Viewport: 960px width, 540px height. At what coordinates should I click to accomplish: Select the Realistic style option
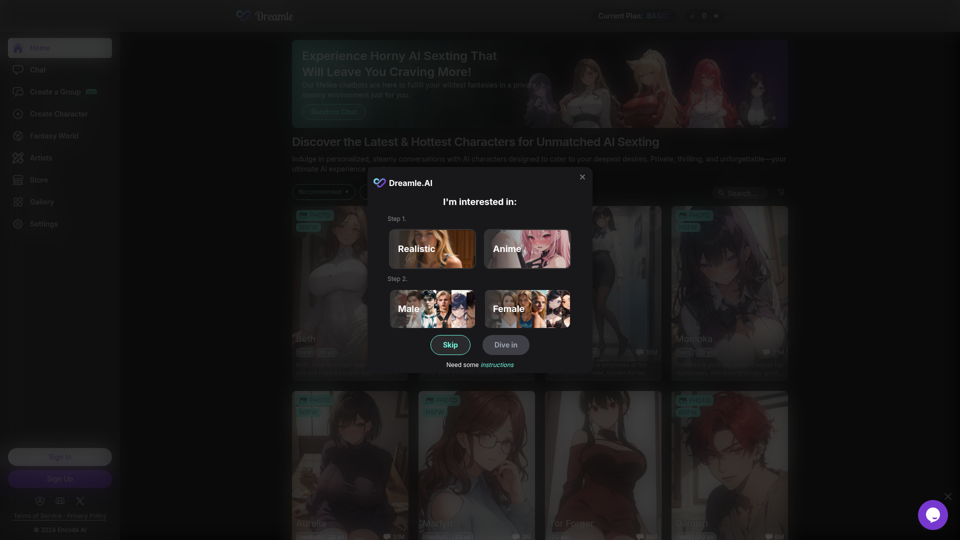432,249
